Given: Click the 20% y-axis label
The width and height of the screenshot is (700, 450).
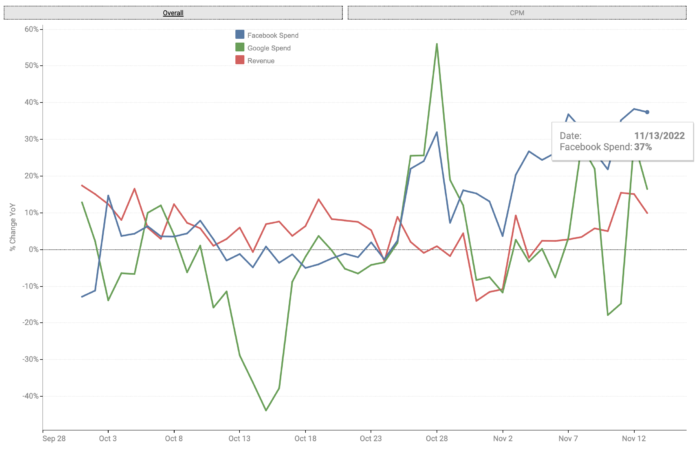Looking at the screenshot, I should (x=31, y=176).
